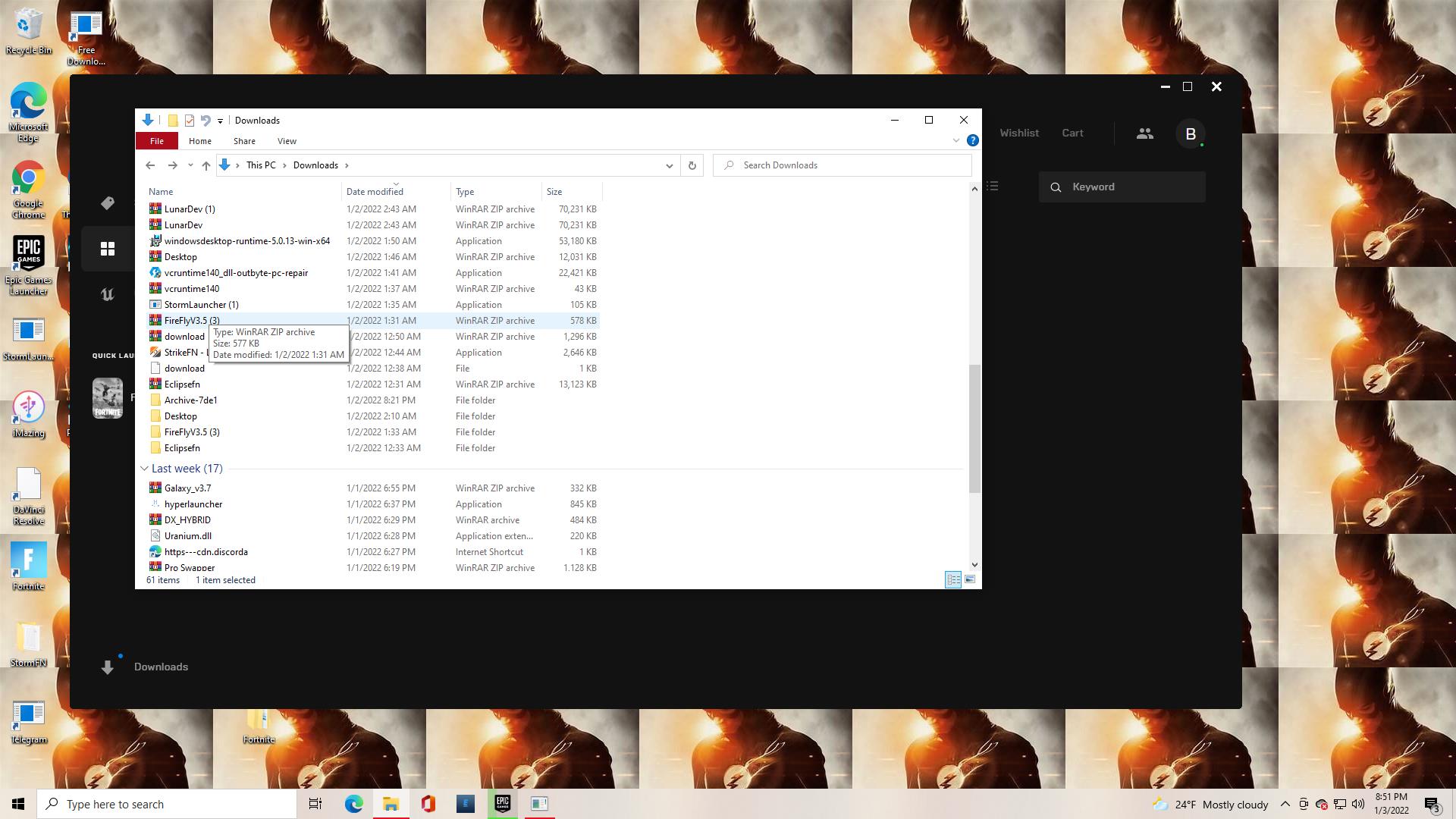1456x819 pixels.
Task: Open the File menu in Explorer
Action: point(156,141)
